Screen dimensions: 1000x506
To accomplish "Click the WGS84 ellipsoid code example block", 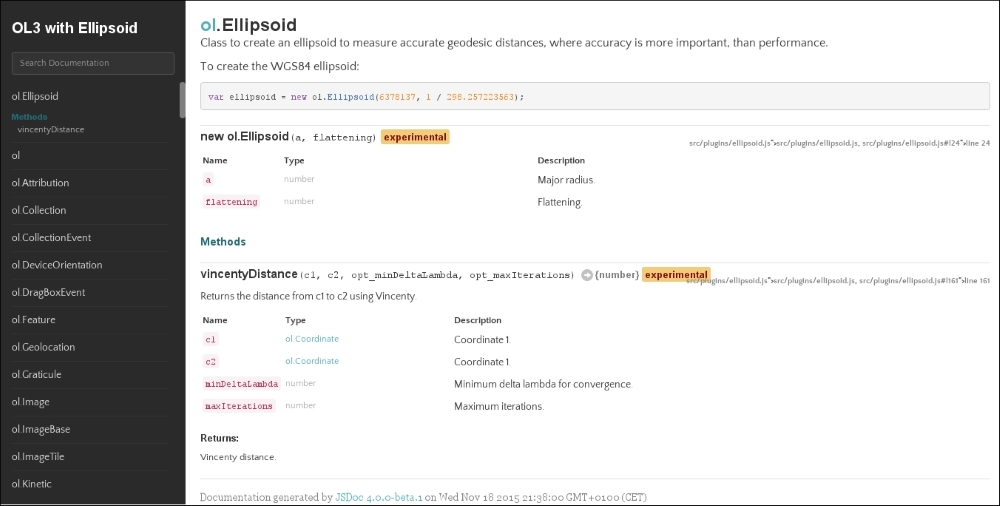I will pyautogui.click(x=595, y=97).
